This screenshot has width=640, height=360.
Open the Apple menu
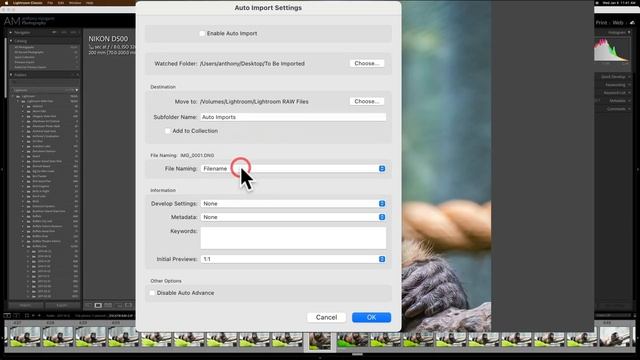pyautogui.click(x=6, y=3)
